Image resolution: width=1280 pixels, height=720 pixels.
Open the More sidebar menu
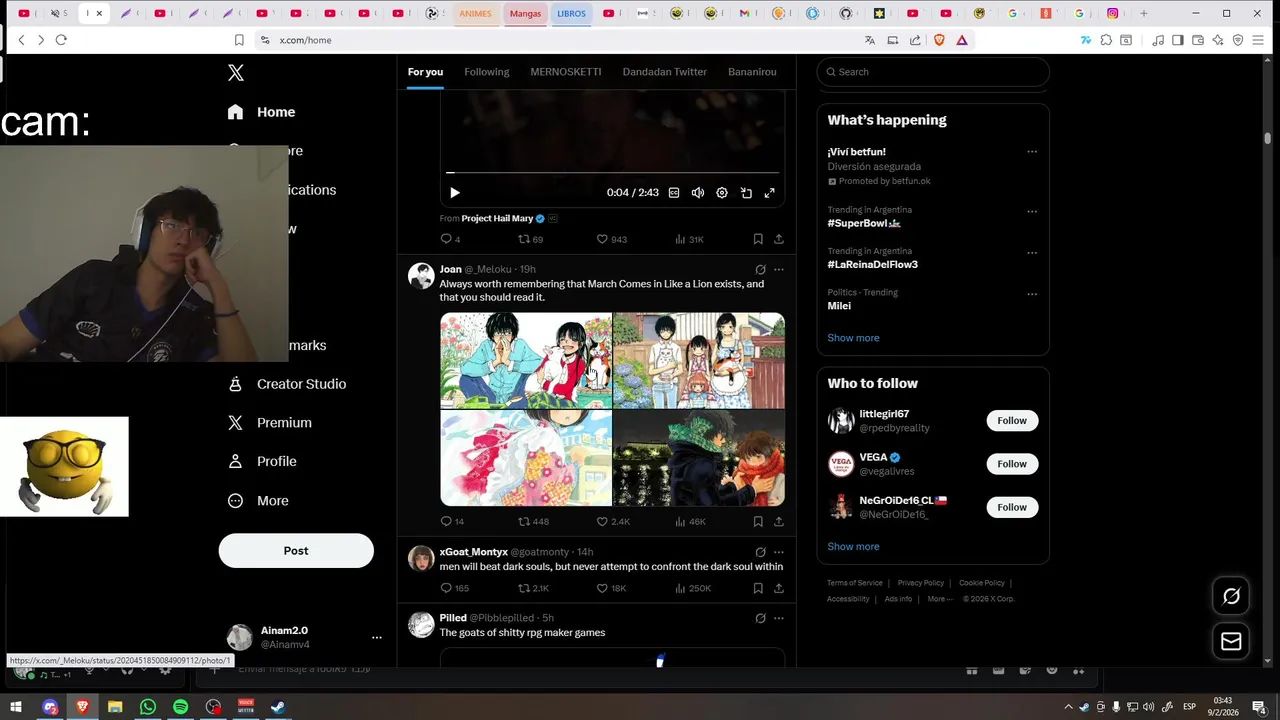tap(257, 501)
